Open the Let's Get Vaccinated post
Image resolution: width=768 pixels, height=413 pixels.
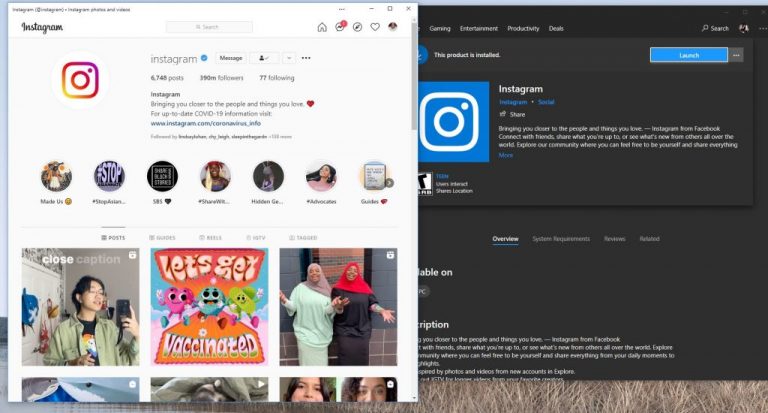[209, 307]
